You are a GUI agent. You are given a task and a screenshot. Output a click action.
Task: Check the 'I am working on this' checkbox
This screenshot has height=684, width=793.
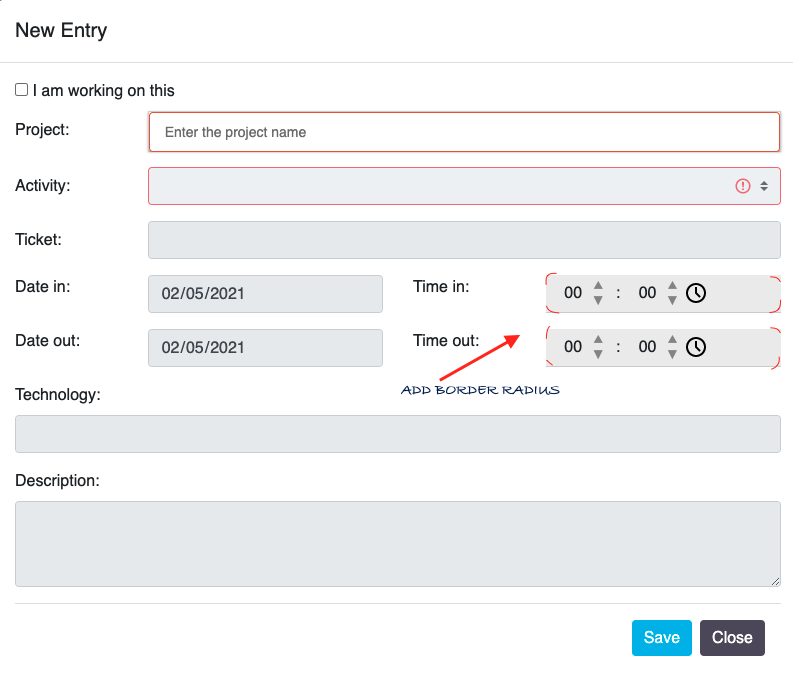[21, 90]
